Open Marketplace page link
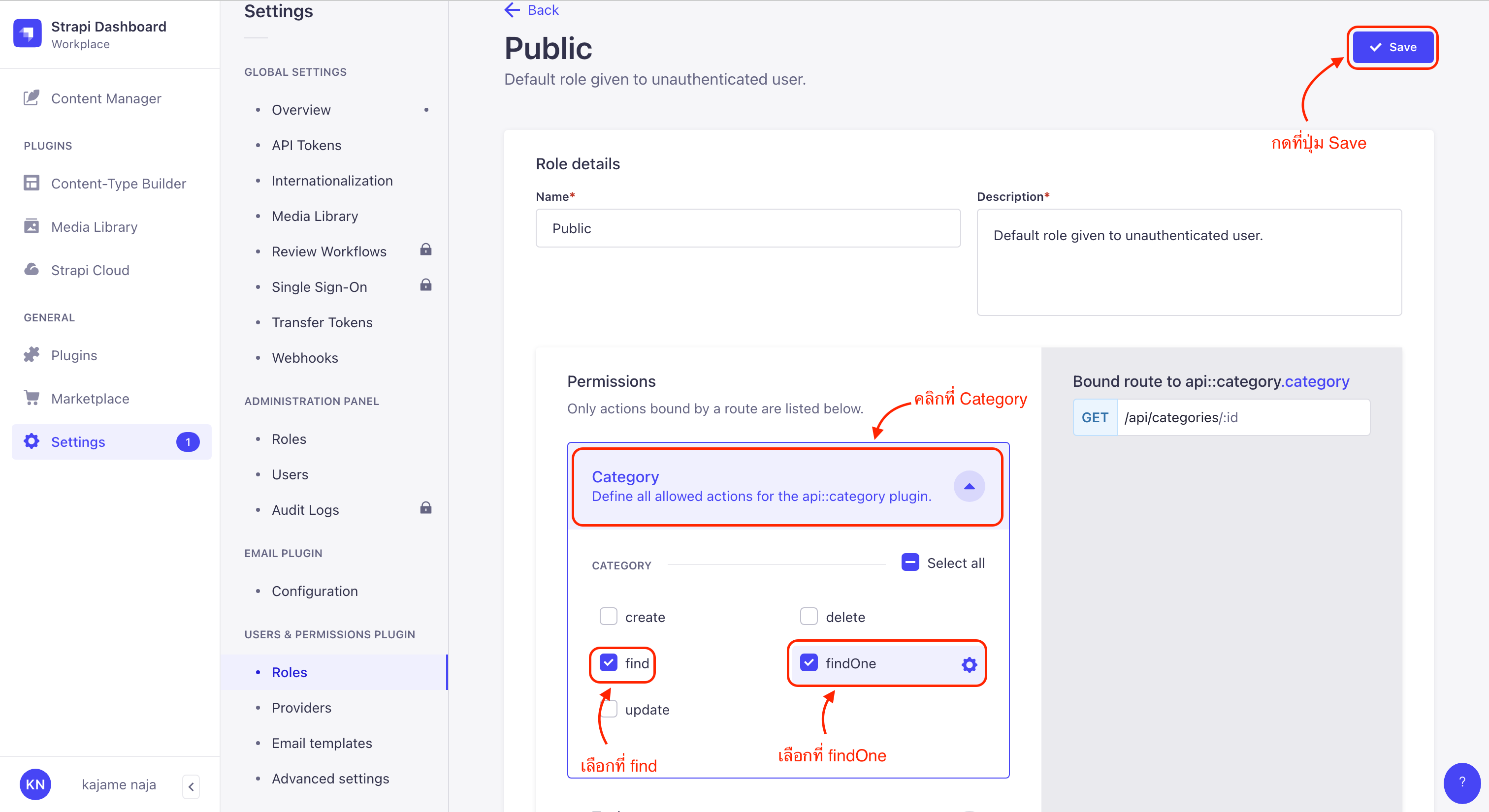The height and width of the screenshot is (812, 1489). point(90,399)
